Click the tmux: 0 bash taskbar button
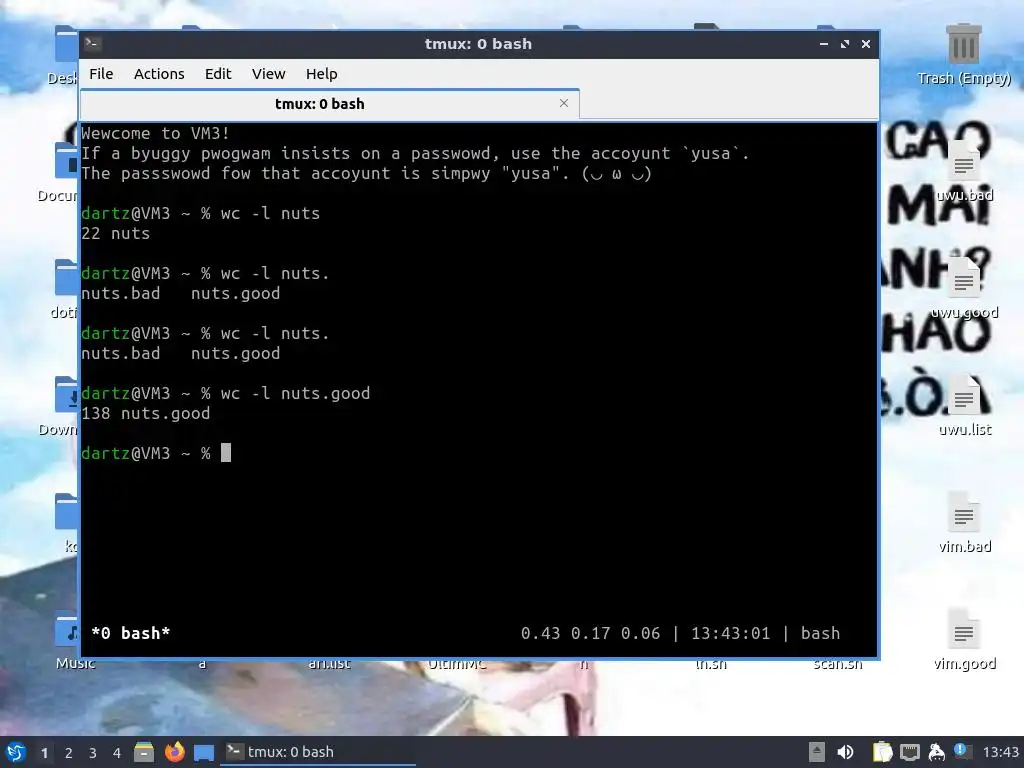Image resolution: width=1024 pixels, height=768 pixels. pos(318,752)
